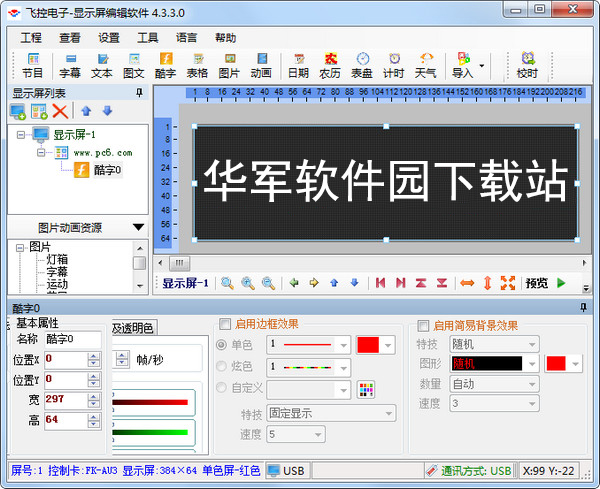Add a 字幕 subtitle element
600x489 pixels.
(x=70, y=65)
